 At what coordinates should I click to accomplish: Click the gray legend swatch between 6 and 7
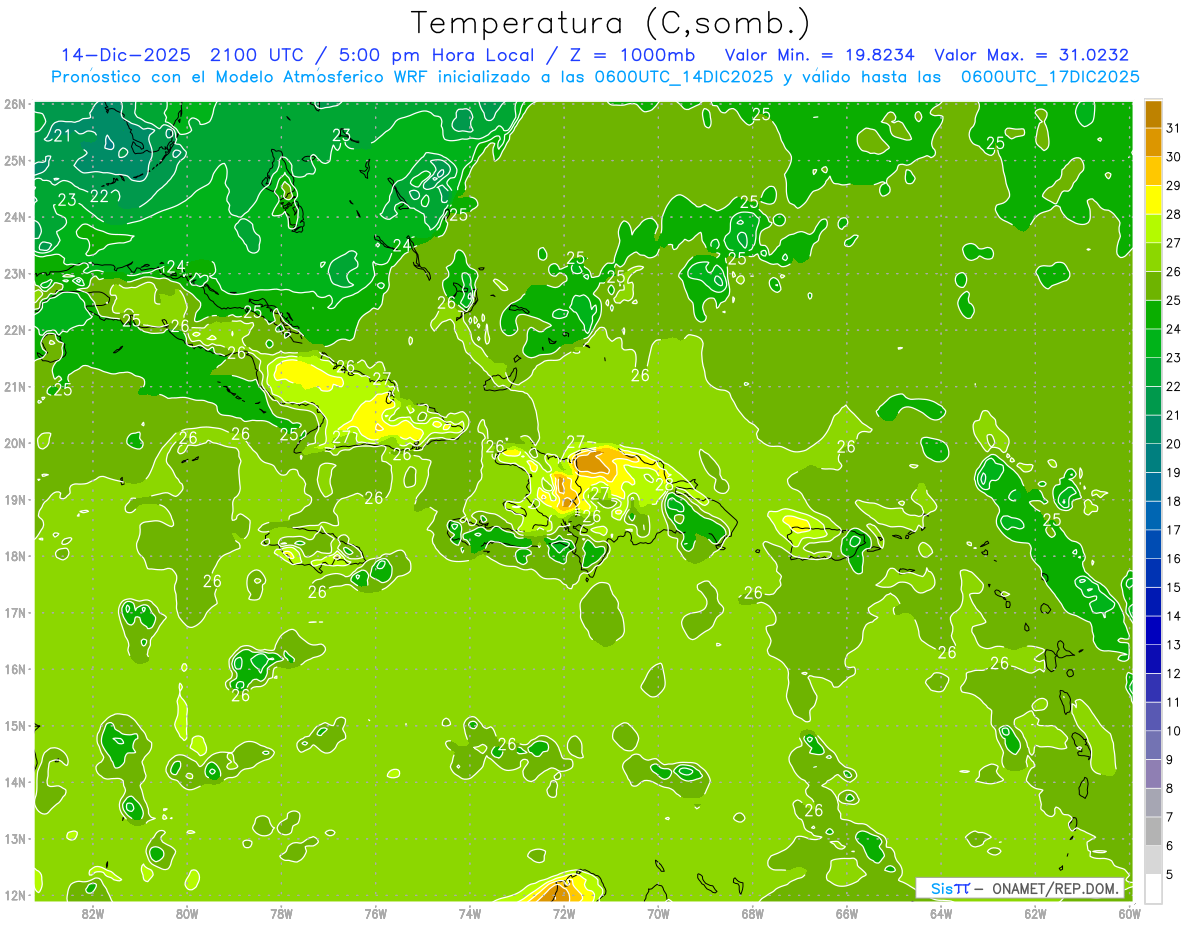click(x=1153, y=831)
